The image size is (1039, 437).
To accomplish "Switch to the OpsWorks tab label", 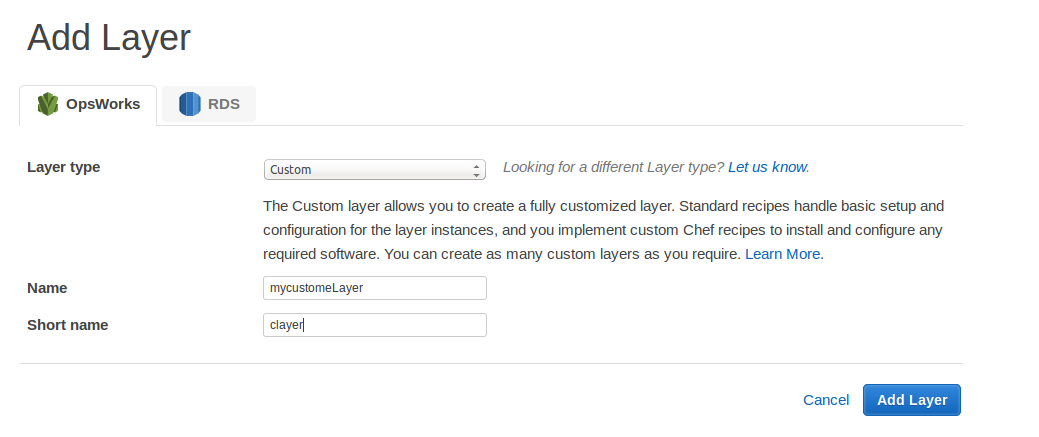I will tap(103, 104).
